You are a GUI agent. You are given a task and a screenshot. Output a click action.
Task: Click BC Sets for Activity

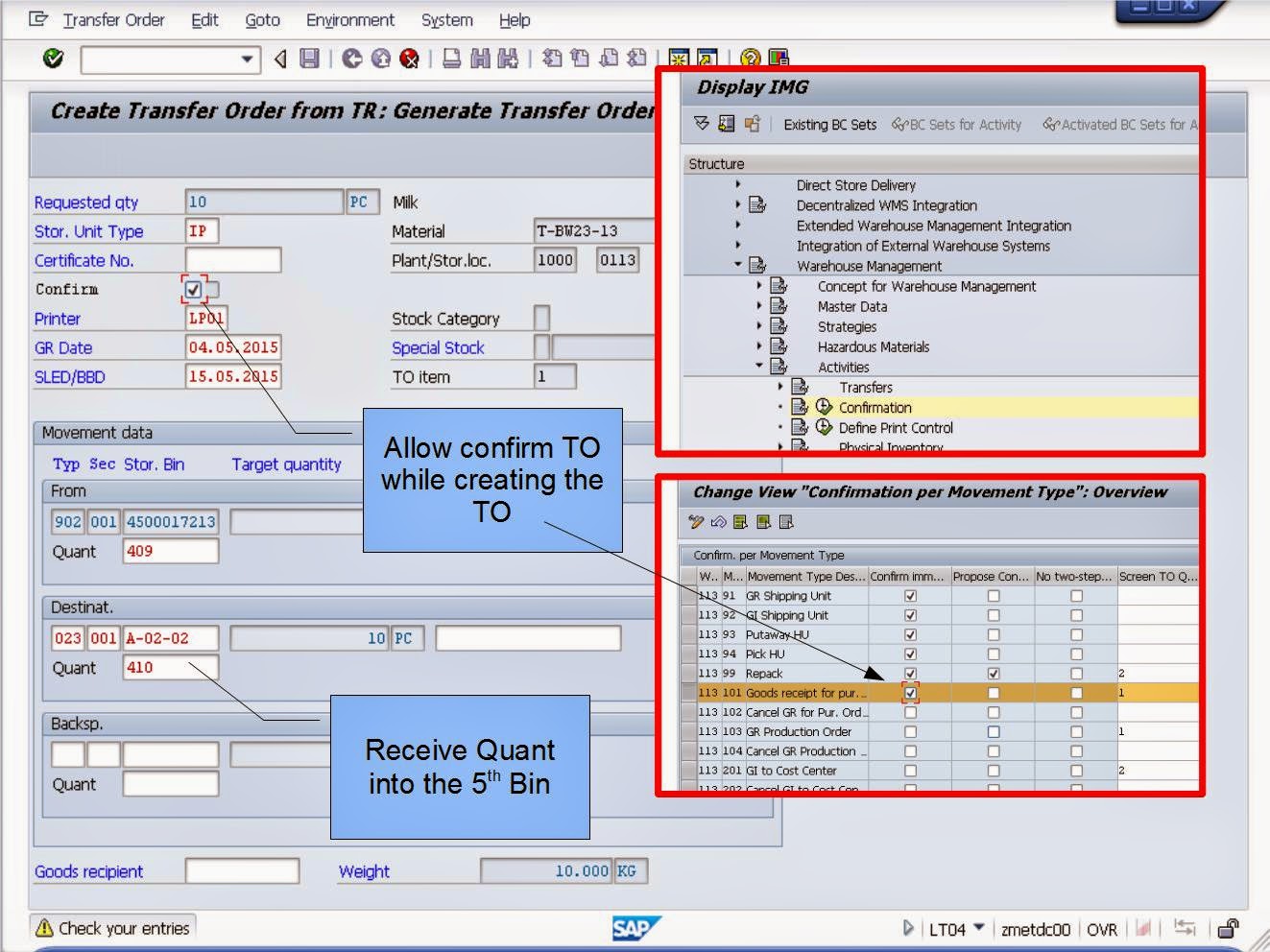click(x=956, y=124)
